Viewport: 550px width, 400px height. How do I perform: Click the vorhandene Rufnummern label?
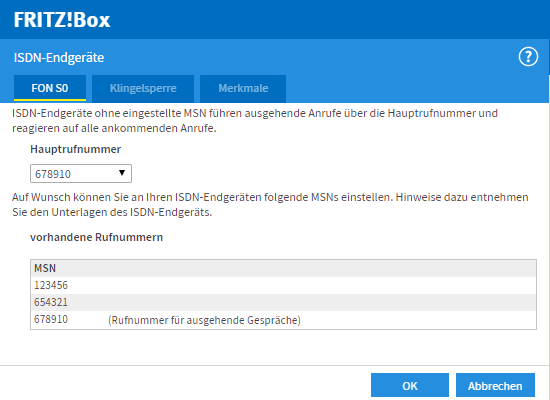96,237
